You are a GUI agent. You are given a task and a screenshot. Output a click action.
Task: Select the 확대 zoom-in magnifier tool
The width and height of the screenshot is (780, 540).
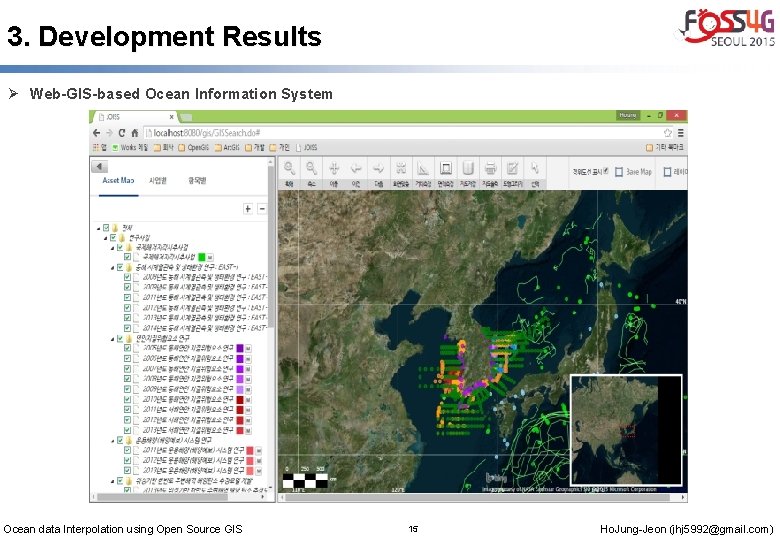(289, 173)
